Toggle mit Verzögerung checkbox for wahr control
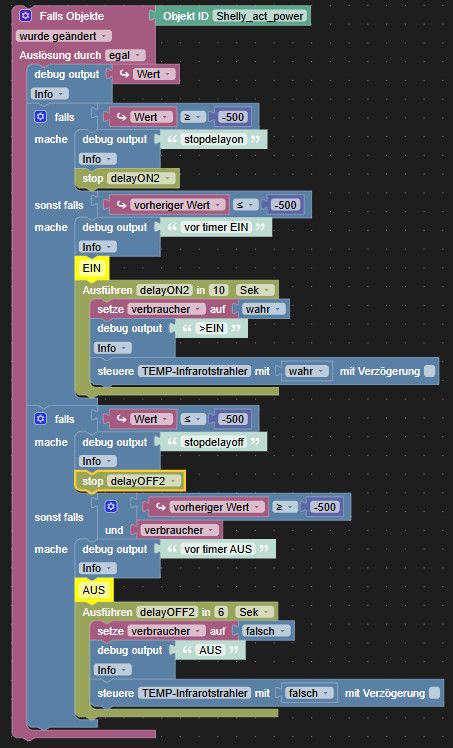Screen dimensions: 453x748 pos(430,371)
